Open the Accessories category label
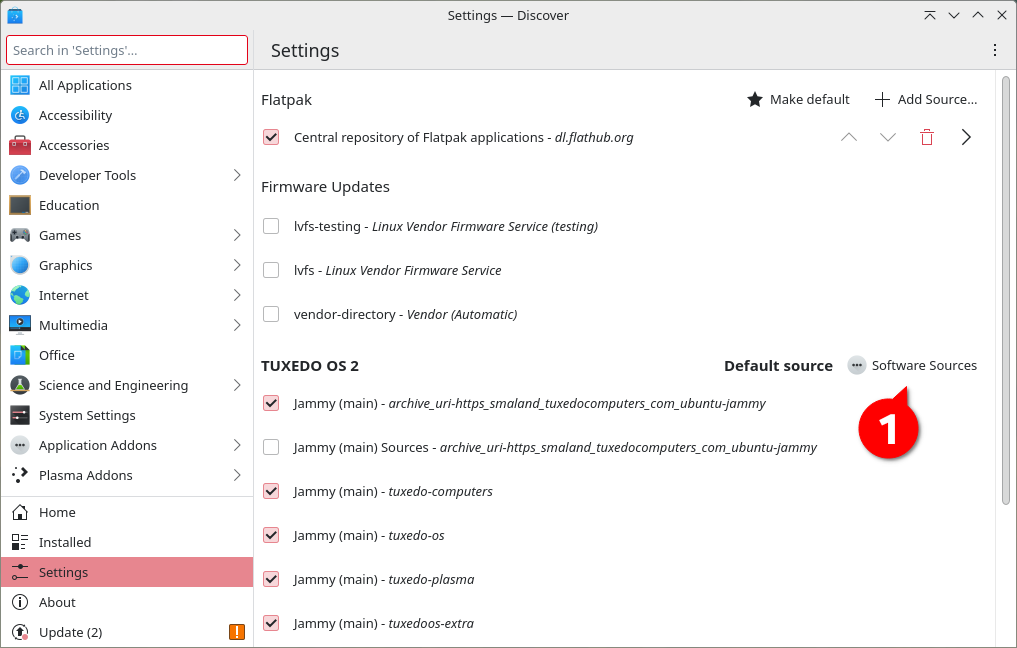 click(x=74, y=145)
